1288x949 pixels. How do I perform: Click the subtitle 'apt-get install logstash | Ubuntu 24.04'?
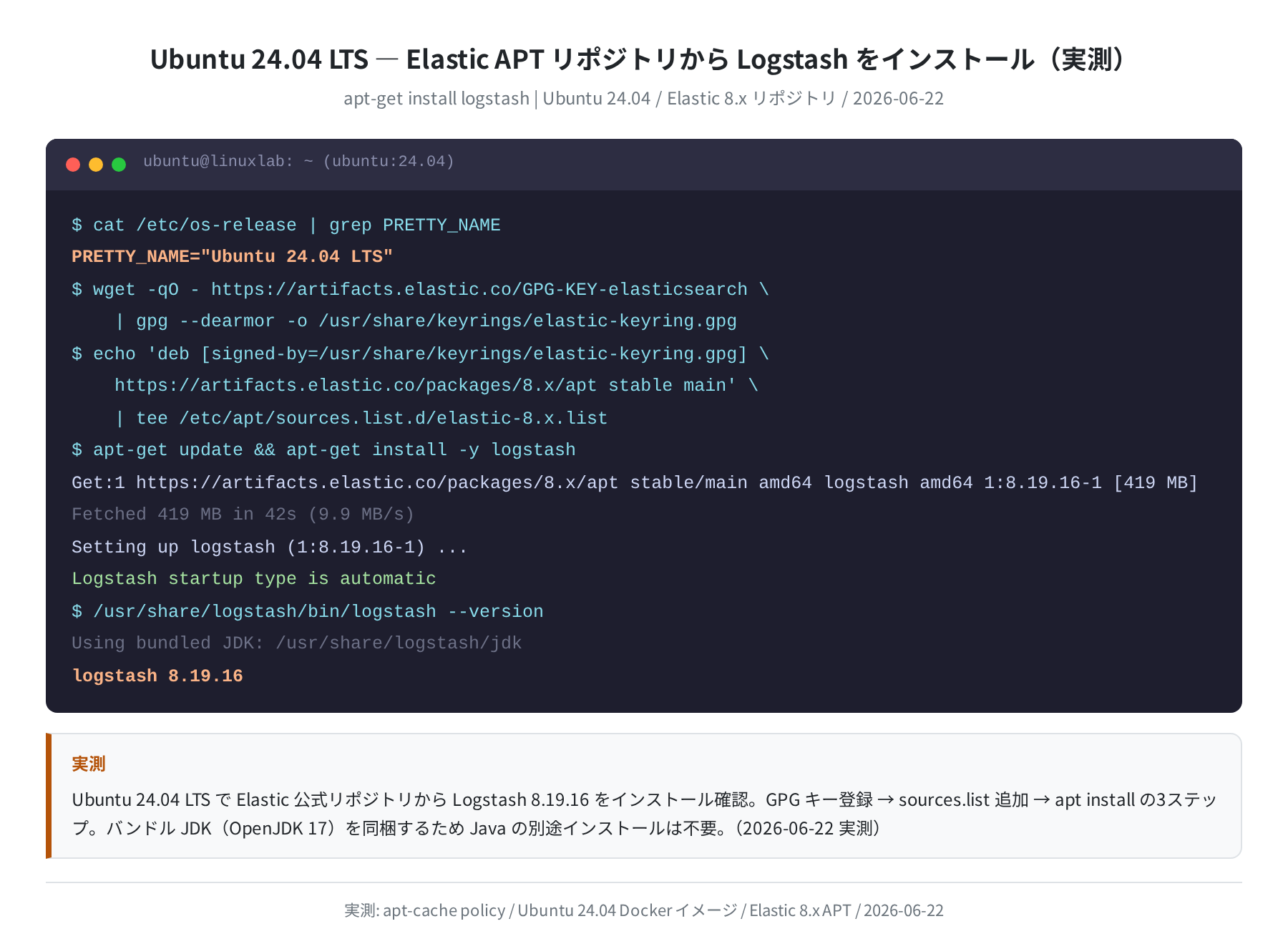point(644,99)
